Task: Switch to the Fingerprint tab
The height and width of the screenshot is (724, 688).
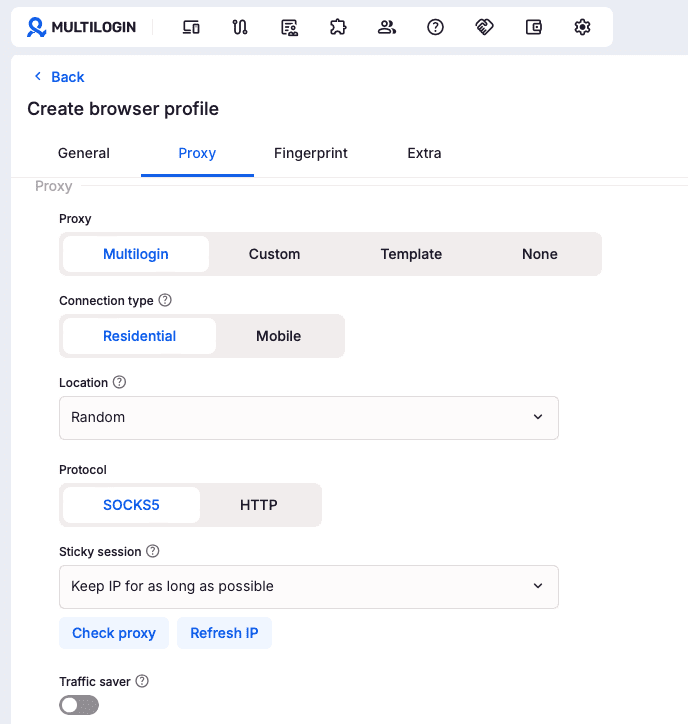Action: click(311, 153)
